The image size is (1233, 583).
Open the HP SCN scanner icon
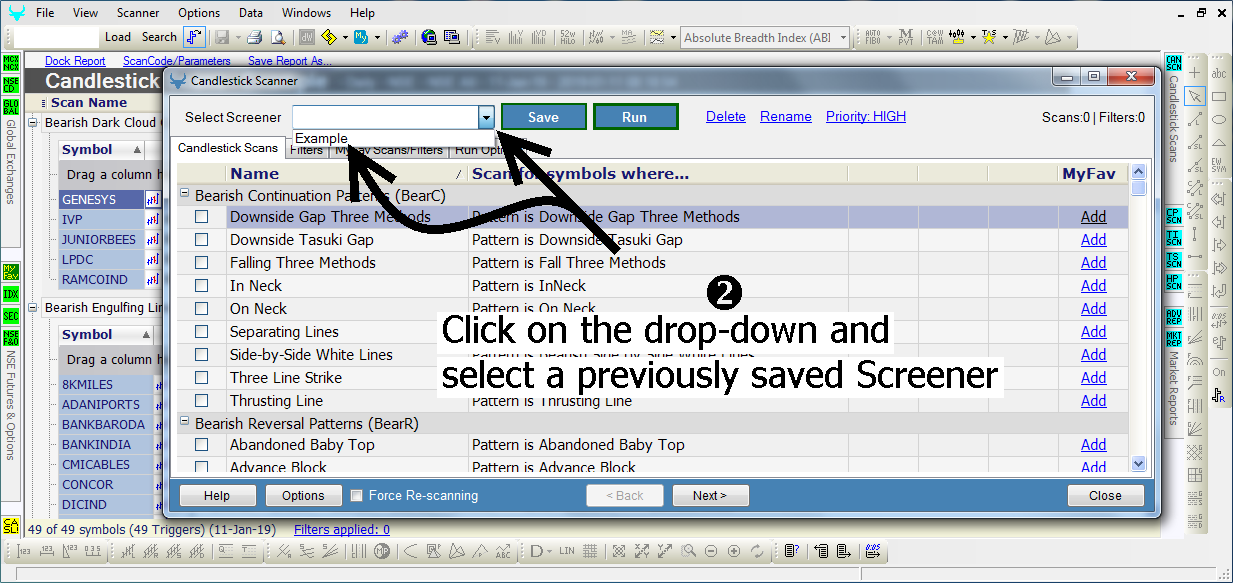point(1174,283)
